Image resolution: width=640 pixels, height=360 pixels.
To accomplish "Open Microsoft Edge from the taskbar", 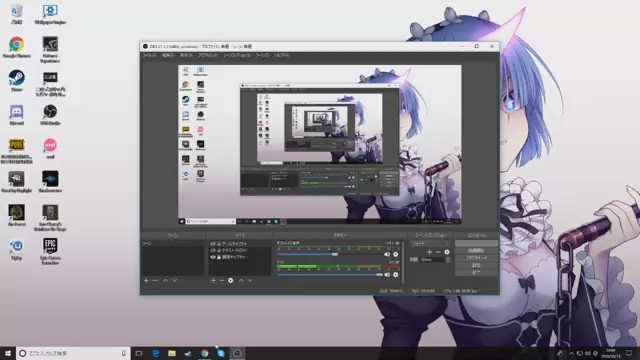I will [156, 353].
